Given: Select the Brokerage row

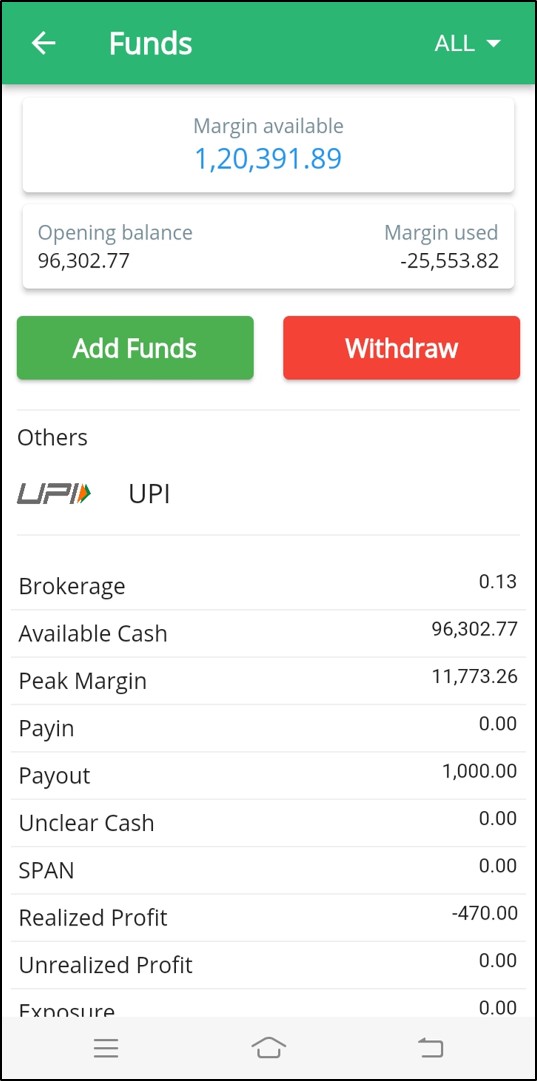Looking at the screenshot, I should (268, 586).
